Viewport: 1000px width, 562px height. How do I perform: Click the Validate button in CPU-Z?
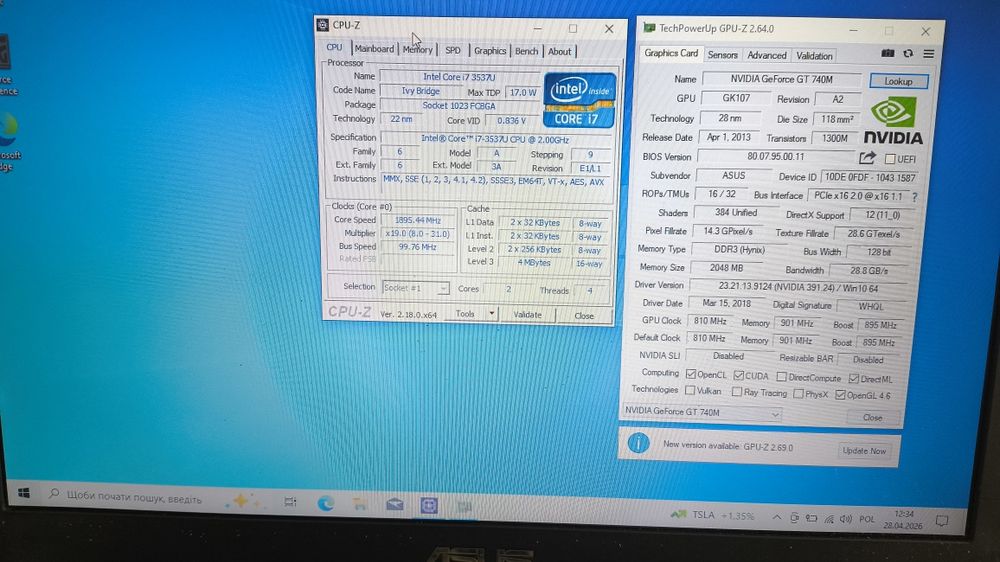pyautogui.click(x=527, y=314)
